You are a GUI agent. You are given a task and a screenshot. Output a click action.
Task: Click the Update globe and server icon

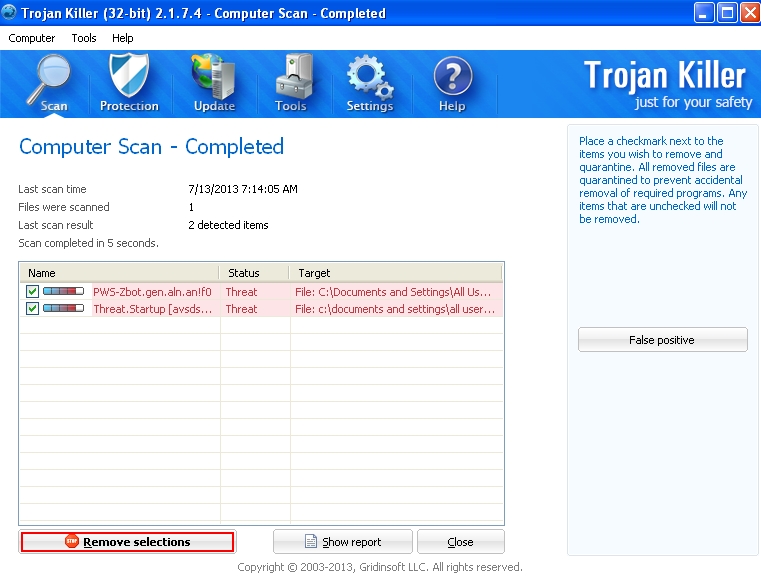214,84
